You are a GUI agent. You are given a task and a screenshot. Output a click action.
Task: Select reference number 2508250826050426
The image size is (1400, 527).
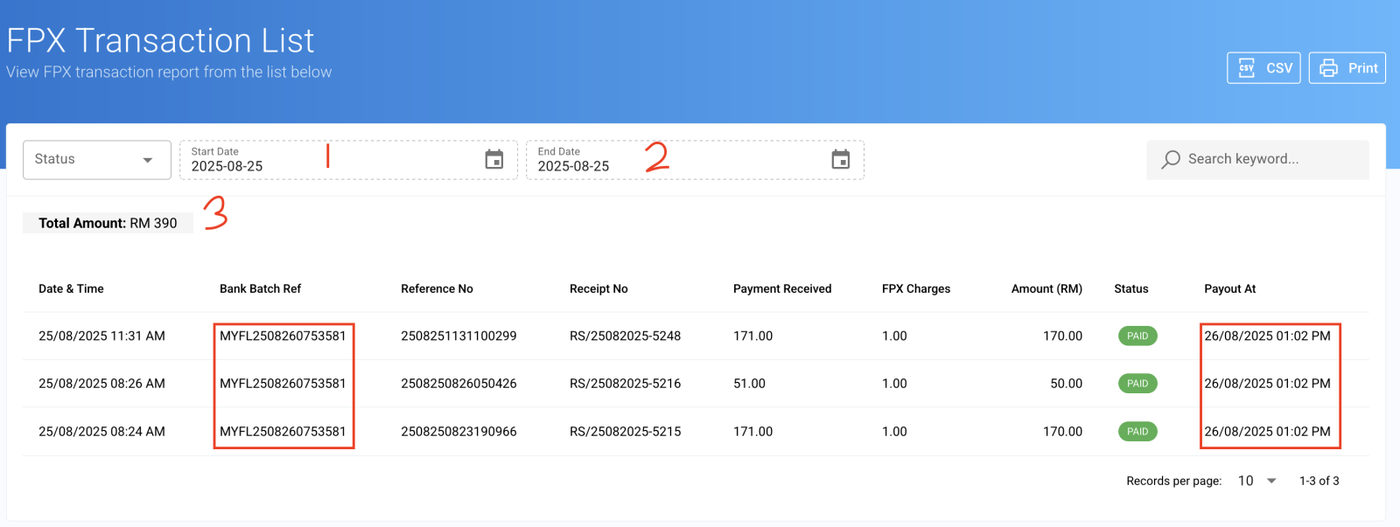458,384
